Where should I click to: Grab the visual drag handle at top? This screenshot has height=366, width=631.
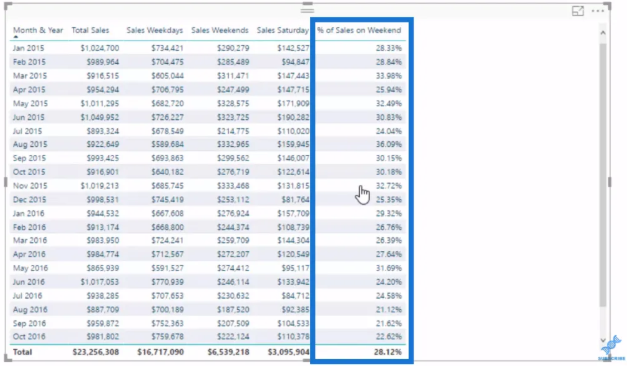[307, 10]
